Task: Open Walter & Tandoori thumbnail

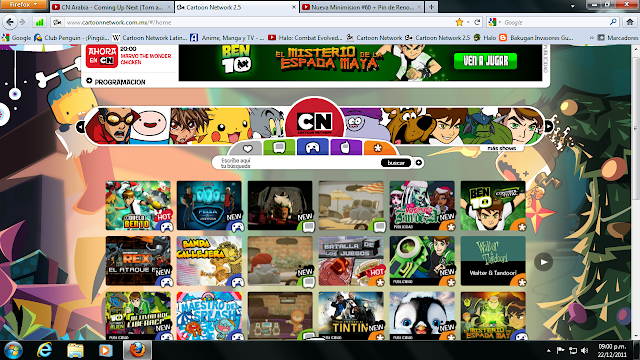Action: coord(493,261)
